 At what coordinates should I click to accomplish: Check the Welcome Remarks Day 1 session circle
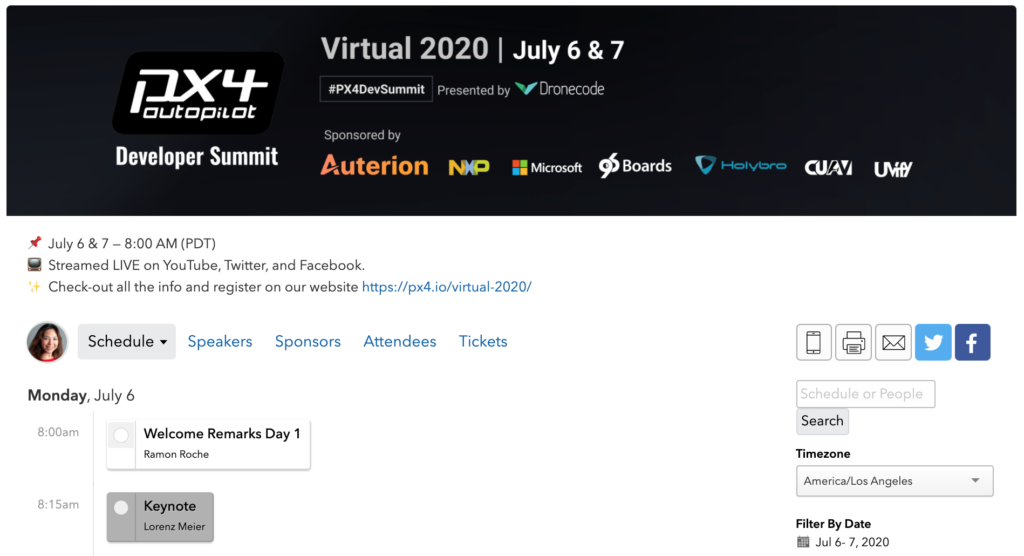click(121, 435)
